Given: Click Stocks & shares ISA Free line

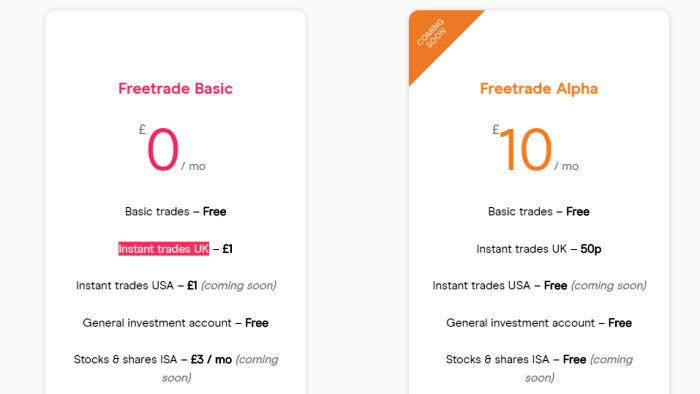Looking at the screenshot, I should tap(539, 369).
